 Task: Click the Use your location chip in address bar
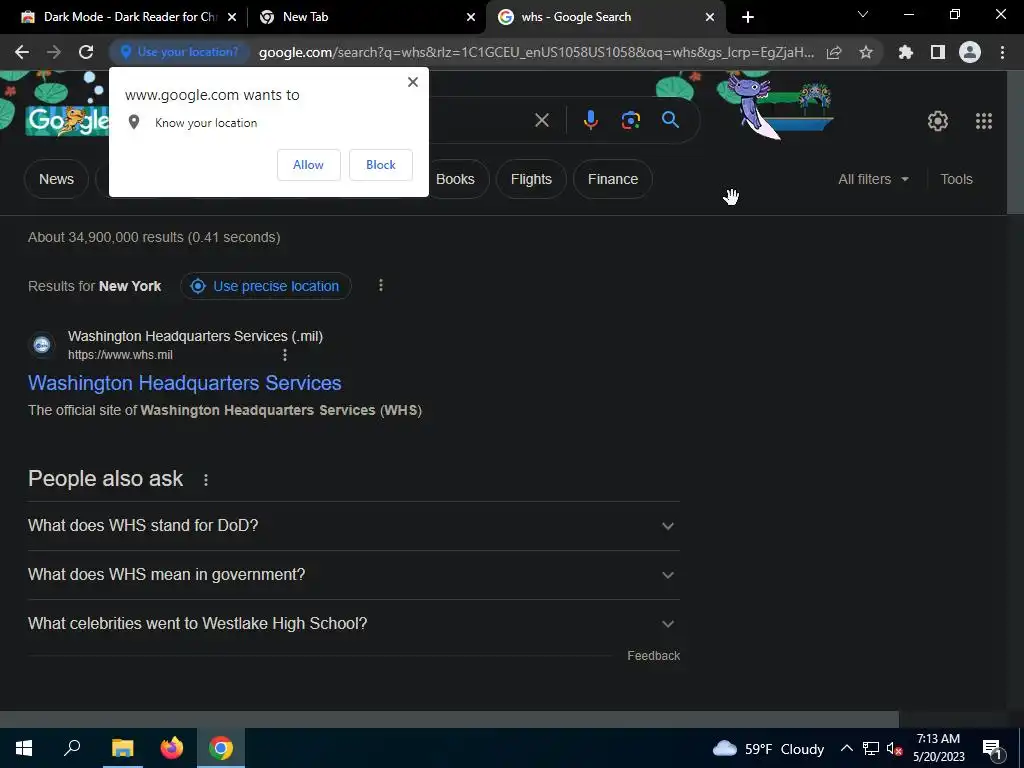(x=179, y=52)
